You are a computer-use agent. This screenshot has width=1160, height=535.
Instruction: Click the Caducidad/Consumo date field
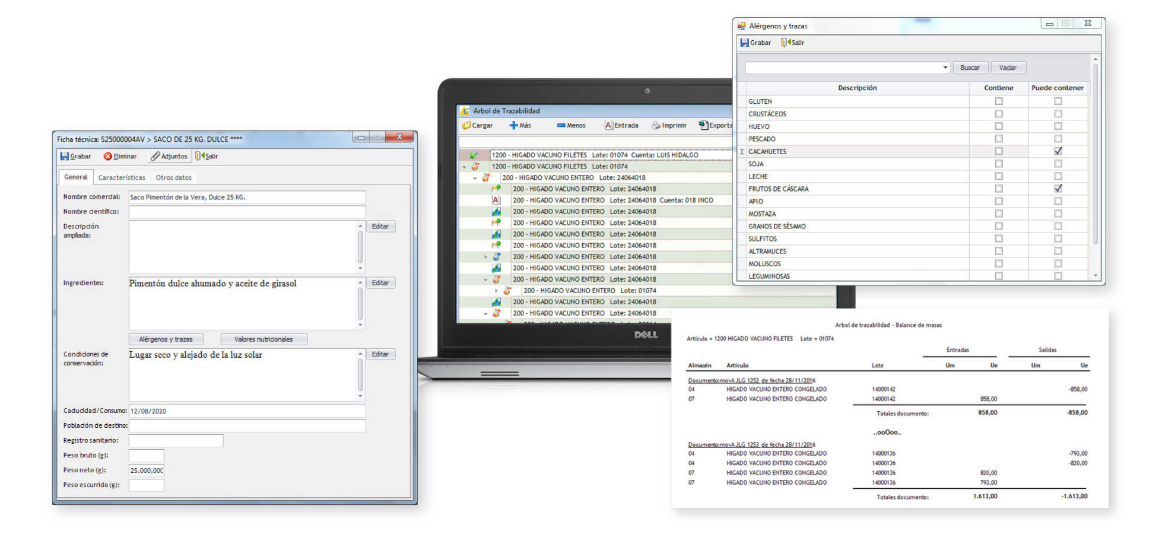[x=247, y=411]
